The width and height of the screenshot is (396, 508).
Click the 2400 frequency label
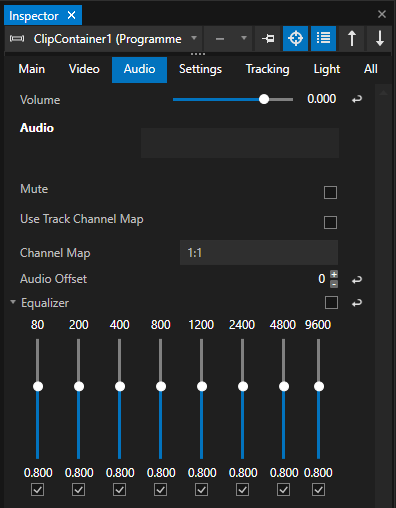242,325
